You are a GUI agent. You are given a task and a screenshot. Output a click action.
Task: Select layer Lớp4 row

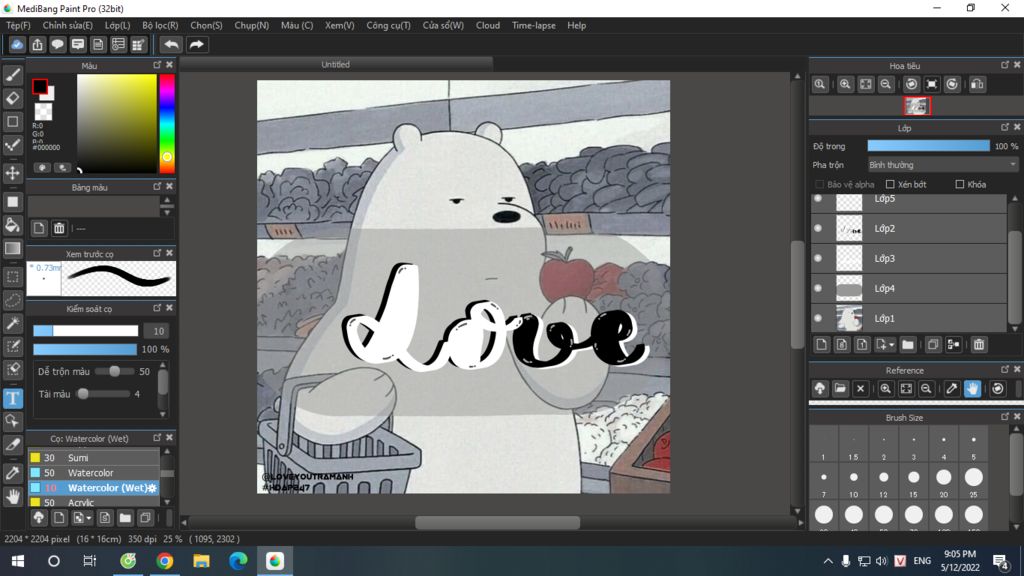(x=909, y=288)
